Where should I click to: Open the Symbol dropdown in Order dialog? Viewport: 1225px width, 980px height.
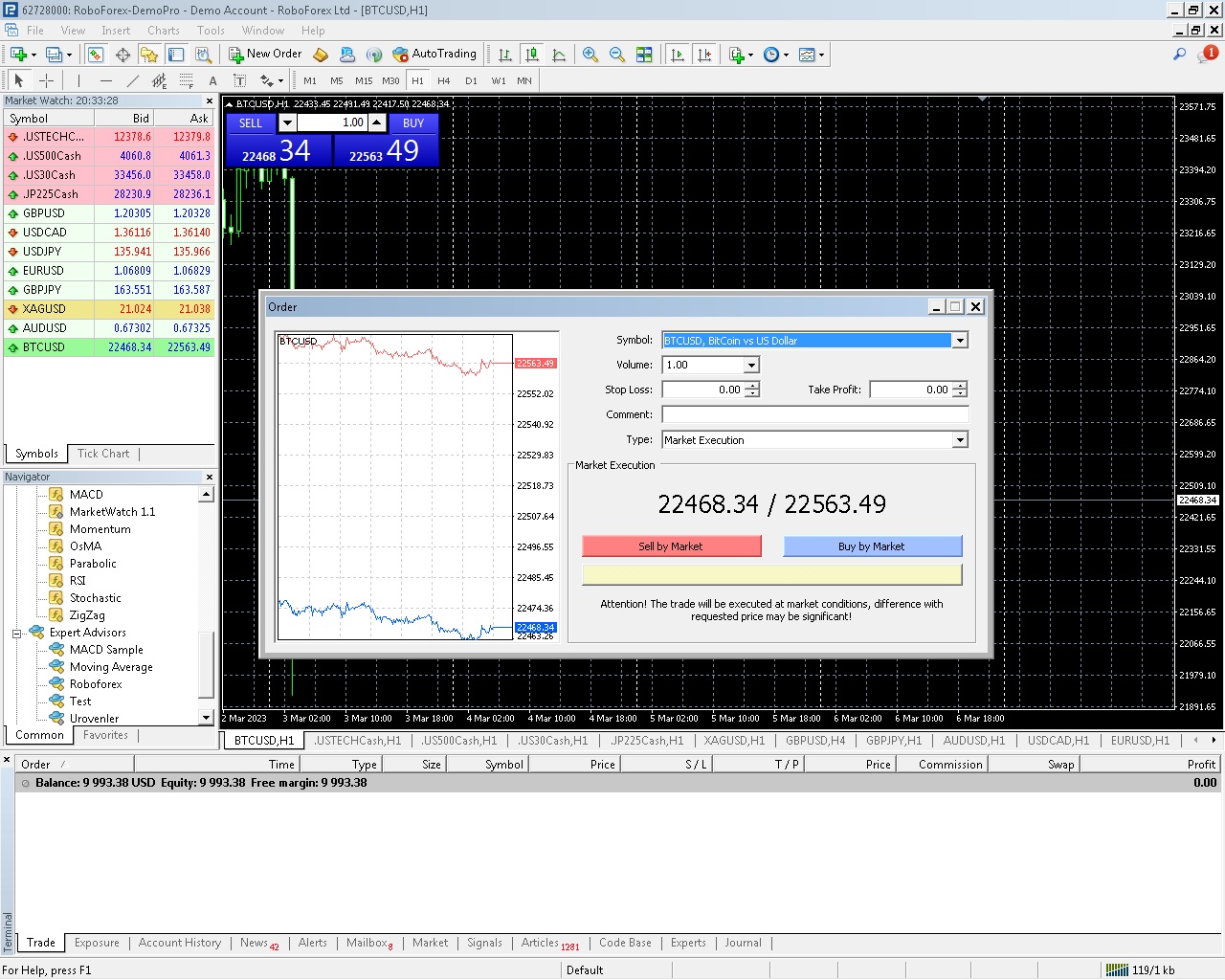pyautogui.click(x=960, y=341)
